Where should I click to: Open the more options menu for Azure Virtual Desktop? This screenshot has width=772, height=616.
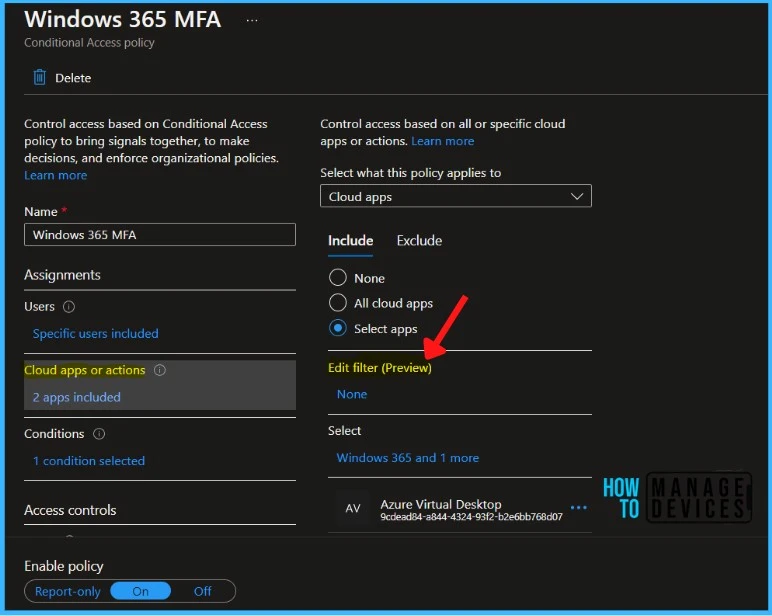click(579, 507)
